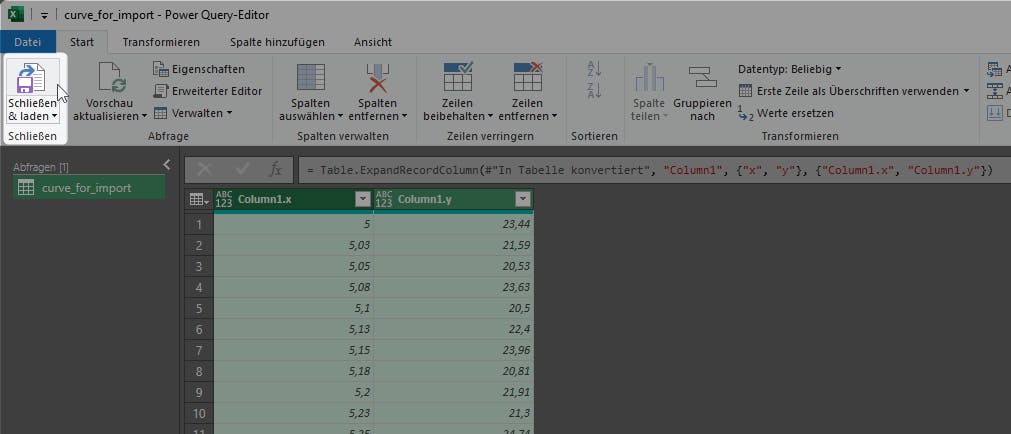Click the Gruppieren nach icon
This screenshot has width=1011, height=434.
(702, 78)
